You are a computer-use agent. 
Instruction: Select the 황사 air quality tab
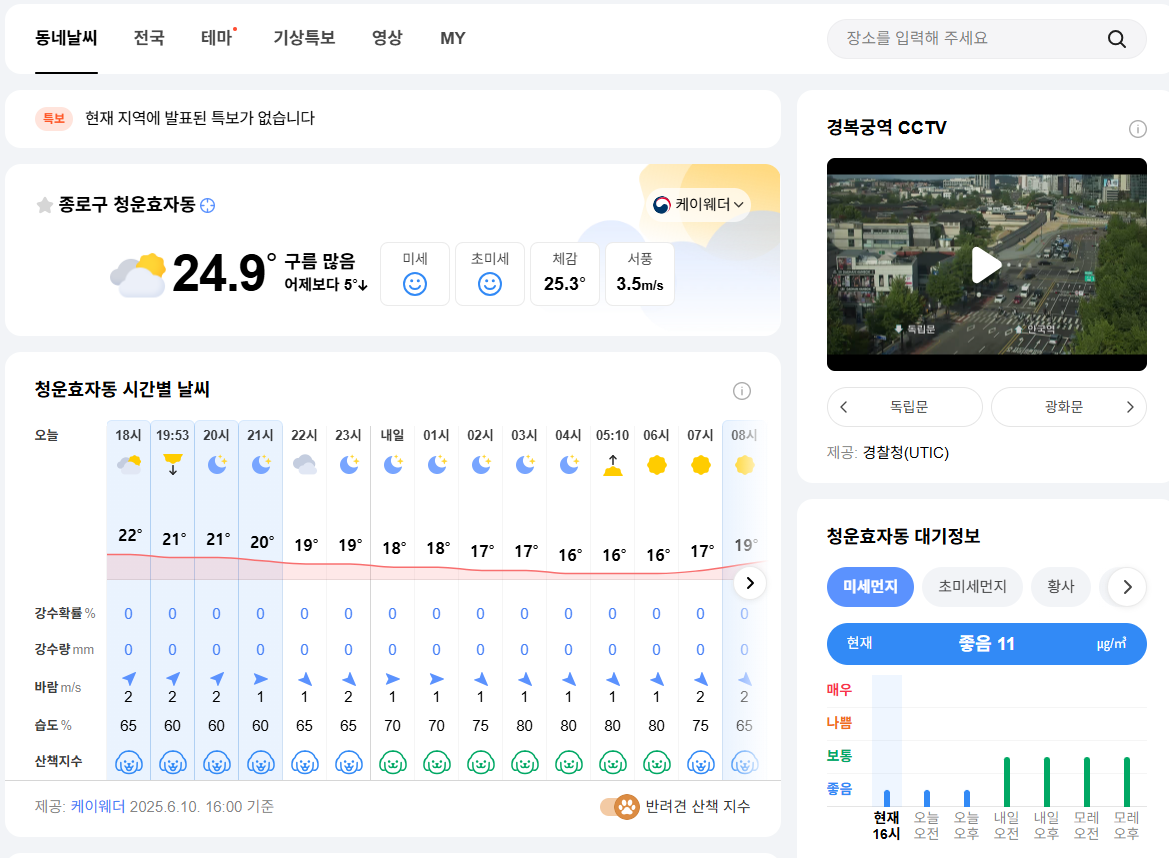(x=1061, y=587)
